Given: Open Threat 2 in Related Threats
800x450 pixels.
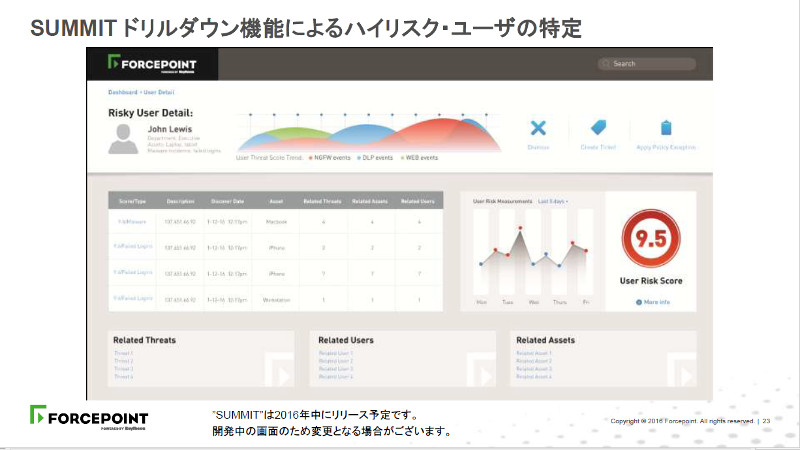Looking at the screenshot, I should 123,361.
